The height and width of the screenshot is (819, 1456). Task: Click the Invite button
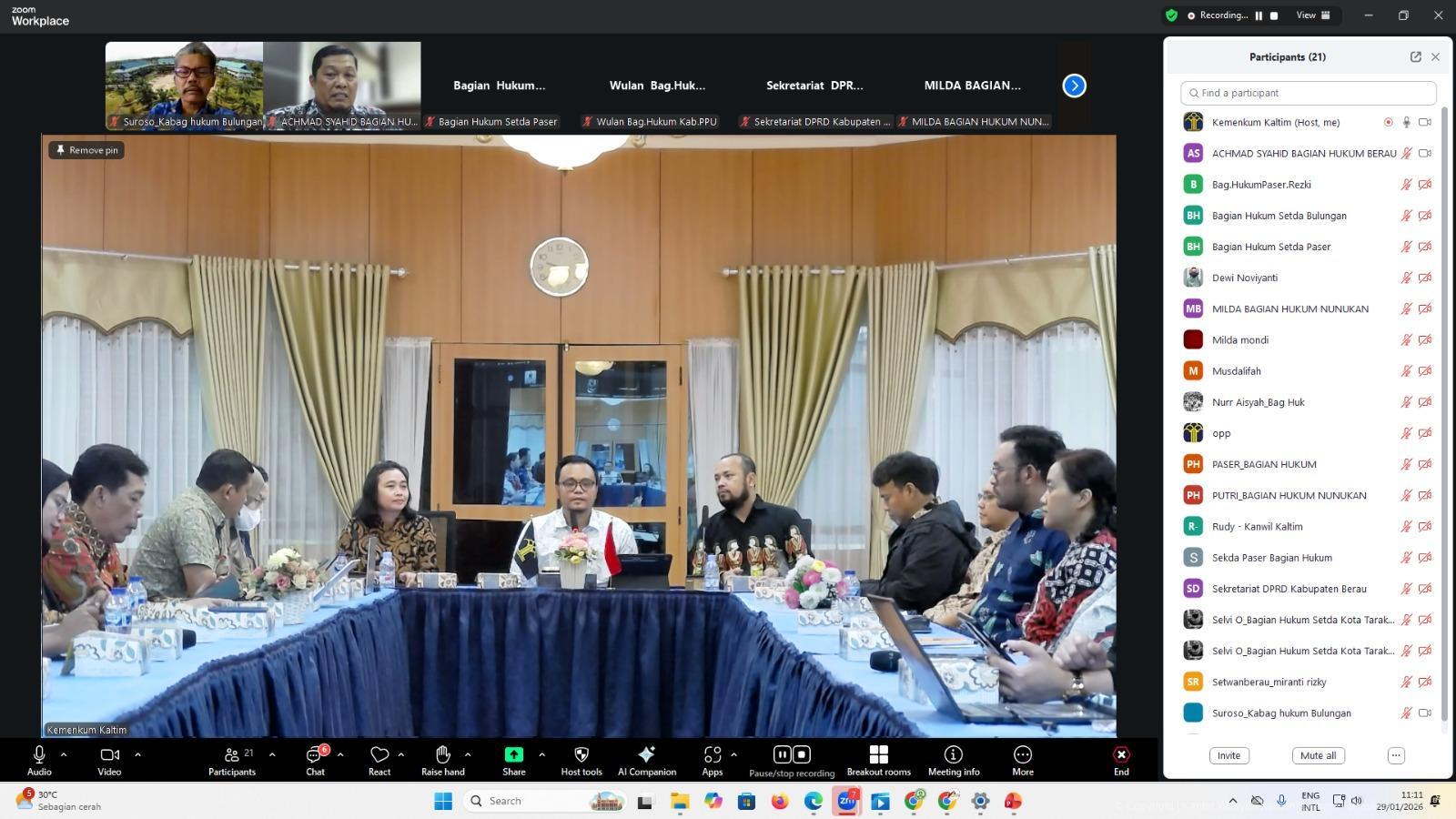click(1228, 755)
